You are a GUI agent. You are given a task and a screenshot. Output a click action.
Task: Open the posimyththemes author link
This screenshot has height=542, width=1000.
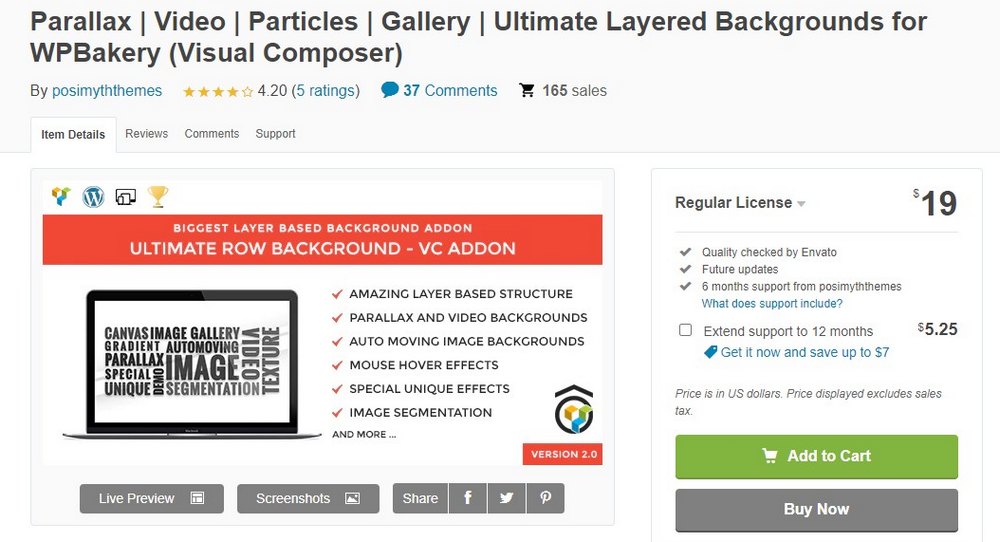point(107,91)
